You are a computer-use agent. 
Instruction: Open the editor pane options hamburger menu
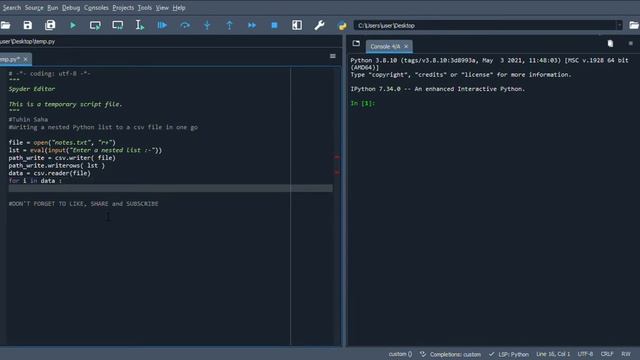pos(333,56)
